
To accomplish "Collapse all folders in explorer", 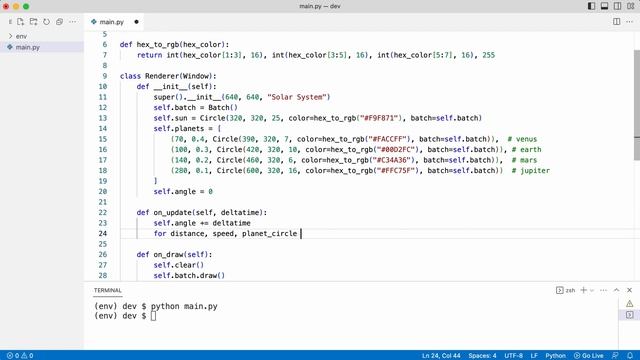I will point(60,22).
